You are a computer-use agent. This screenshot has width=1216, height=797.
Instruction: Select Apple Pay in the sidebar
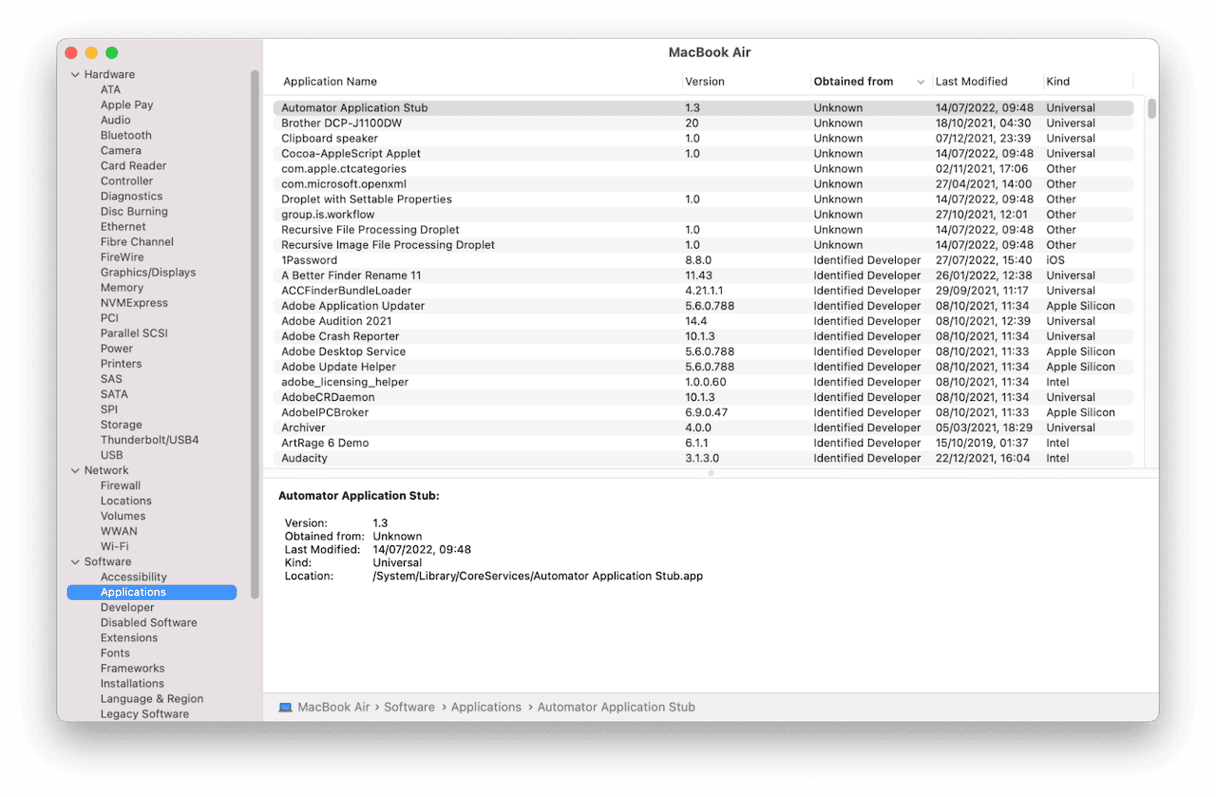click(x=127, y=105)
